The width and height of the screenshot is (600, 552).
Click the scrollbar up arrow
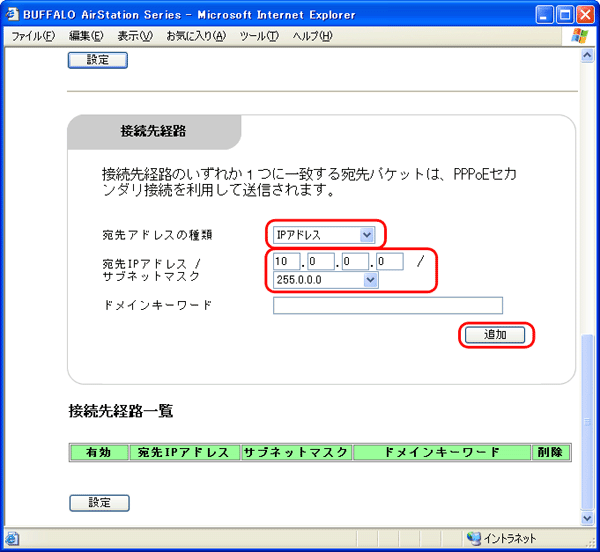point(587,56)
